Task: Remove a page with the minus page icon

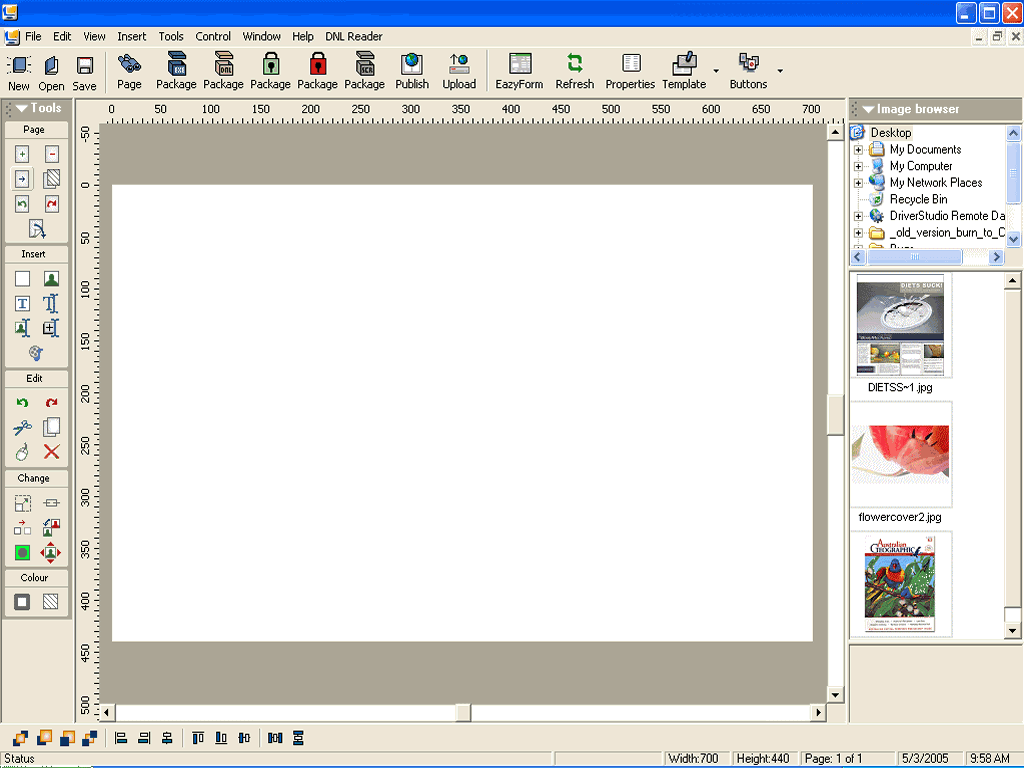Action: [x=52, y=153]
